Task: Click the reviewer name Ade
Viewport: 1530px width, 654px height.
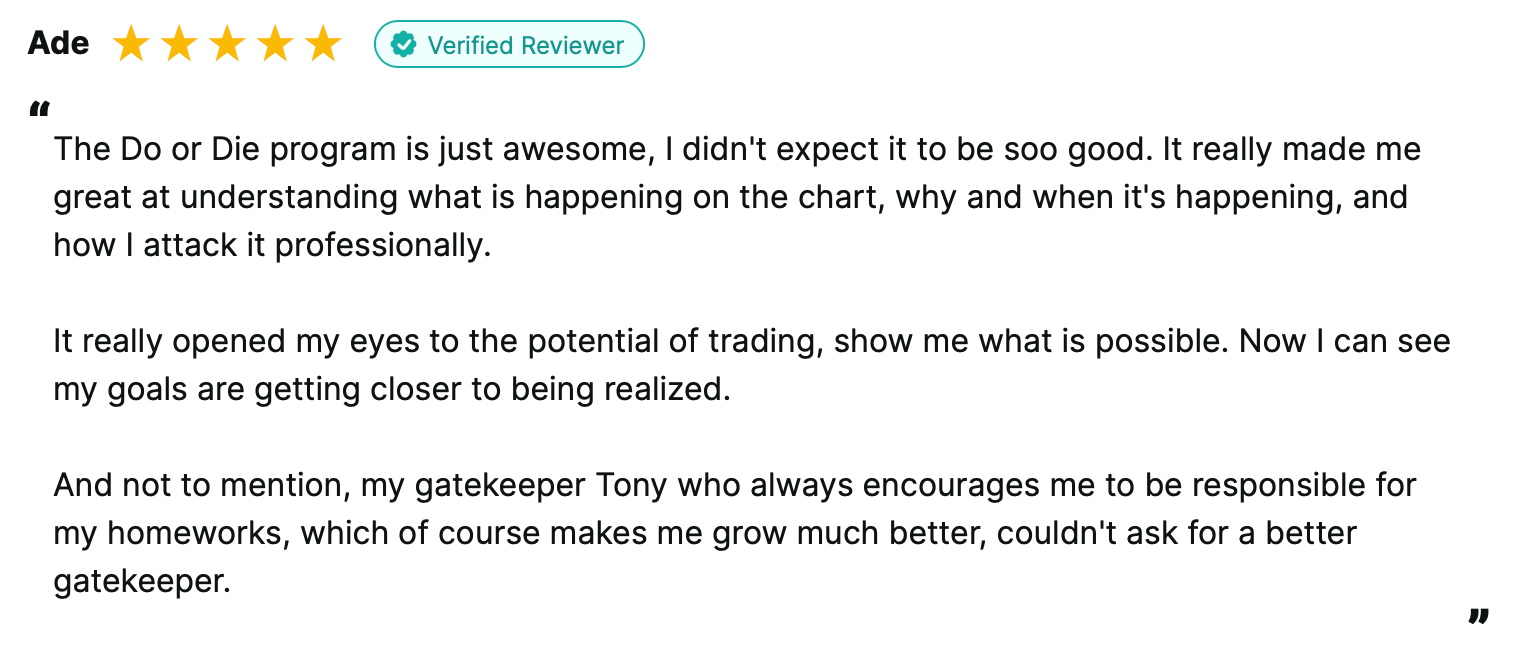Action: pos(58,44)
